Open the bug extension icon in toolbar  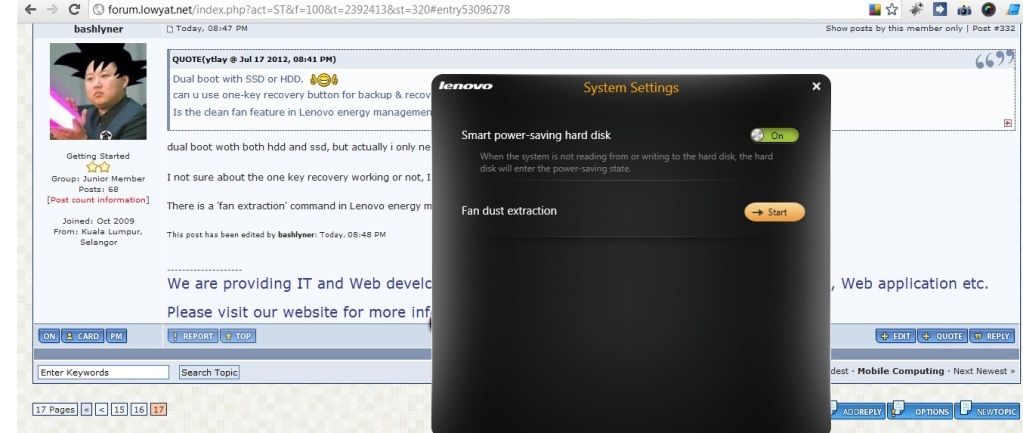pos(917,9)
